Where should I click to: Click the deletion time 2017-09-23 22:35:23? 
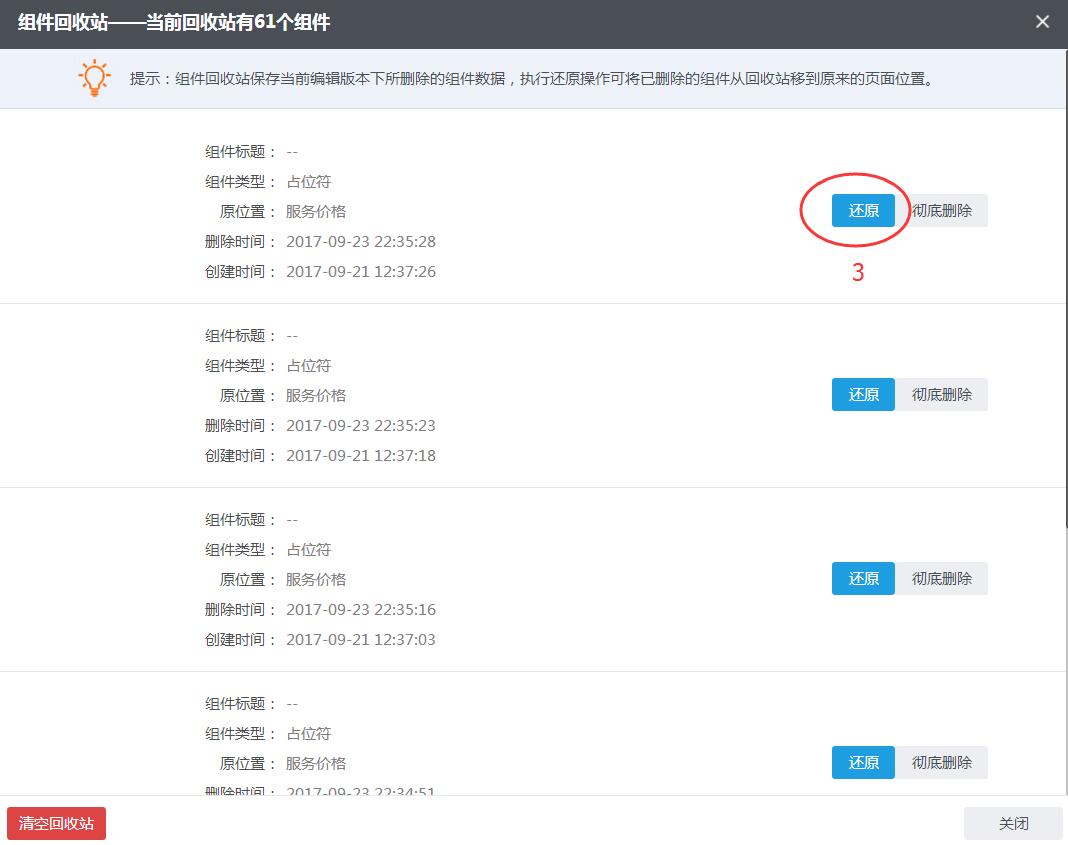click(x=361, y=426)
